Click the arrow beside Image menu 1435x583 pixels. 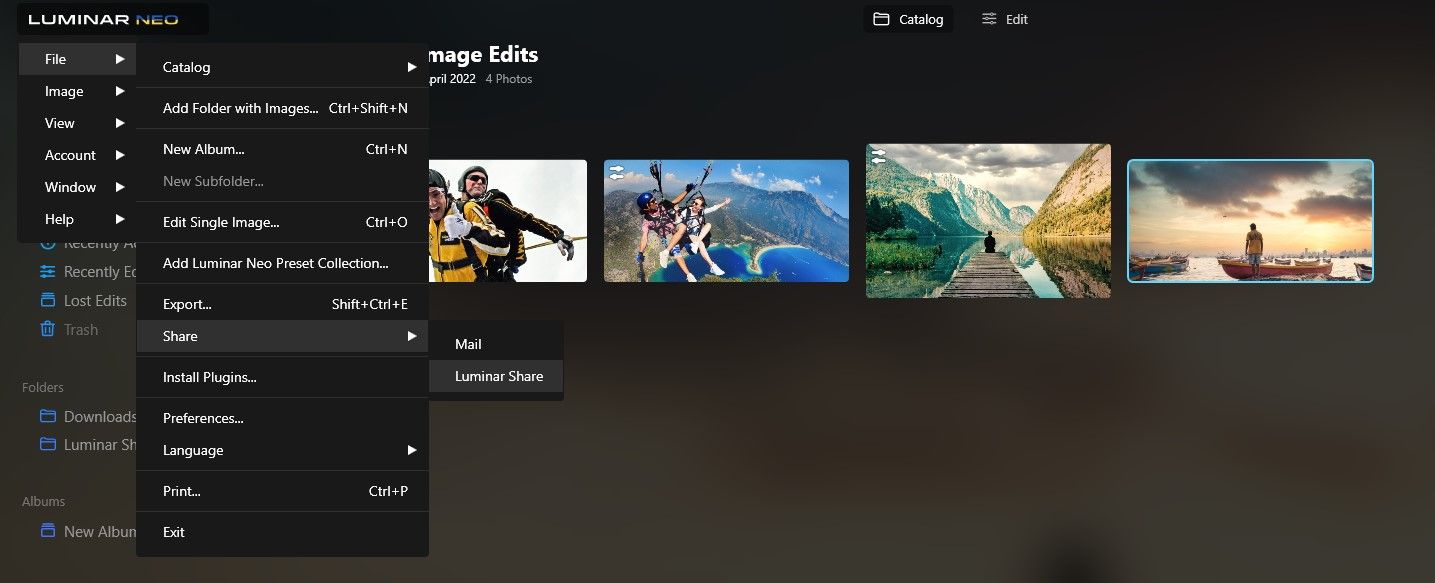[x=120, y=91]
